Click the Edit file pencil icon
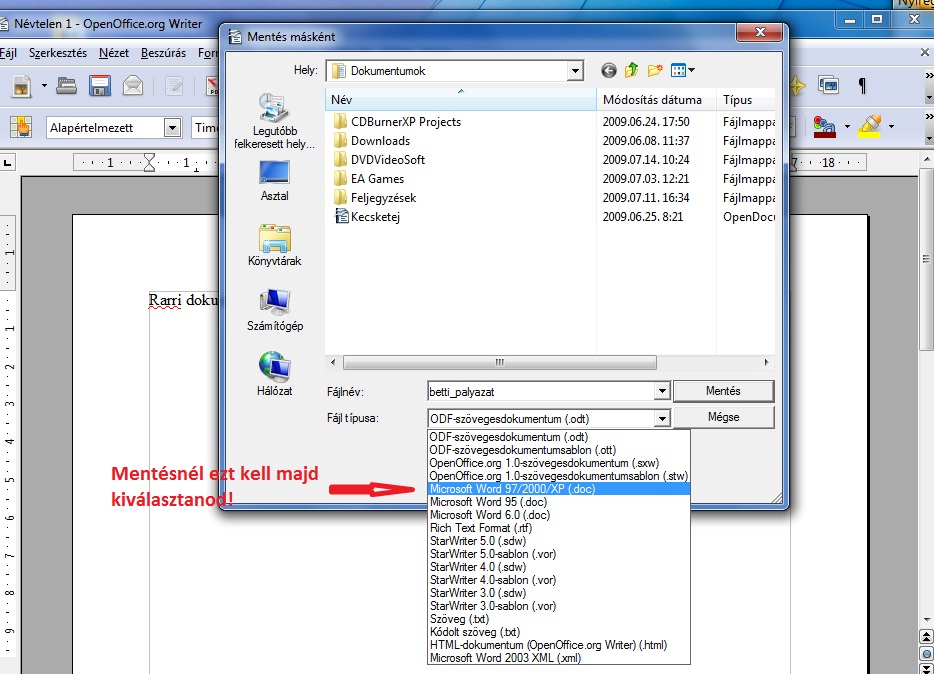Image resolution: width=934 pixels, height=674 pixels. (174, 86)
